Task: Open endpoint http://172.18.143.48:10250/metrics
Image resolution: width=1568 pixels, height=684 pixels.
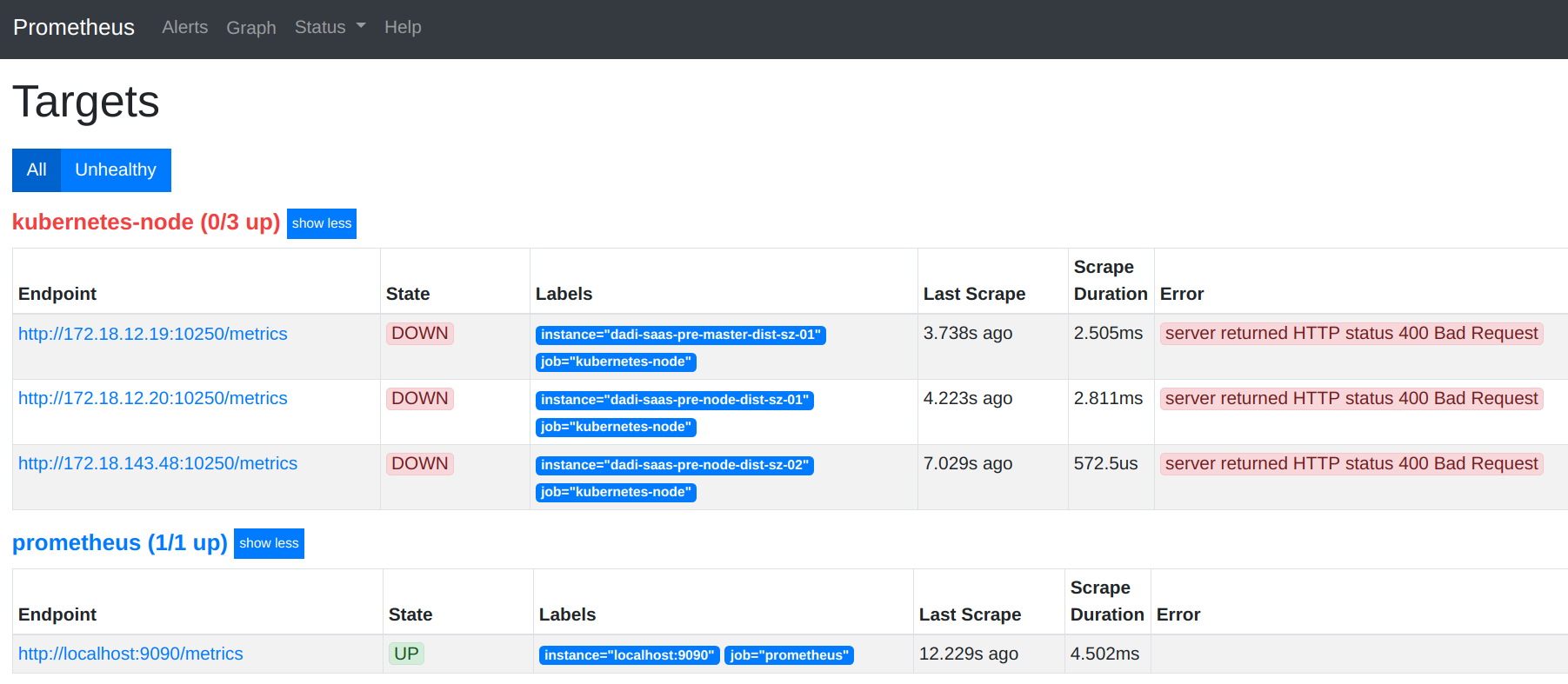Action: (x=157, y=463)
